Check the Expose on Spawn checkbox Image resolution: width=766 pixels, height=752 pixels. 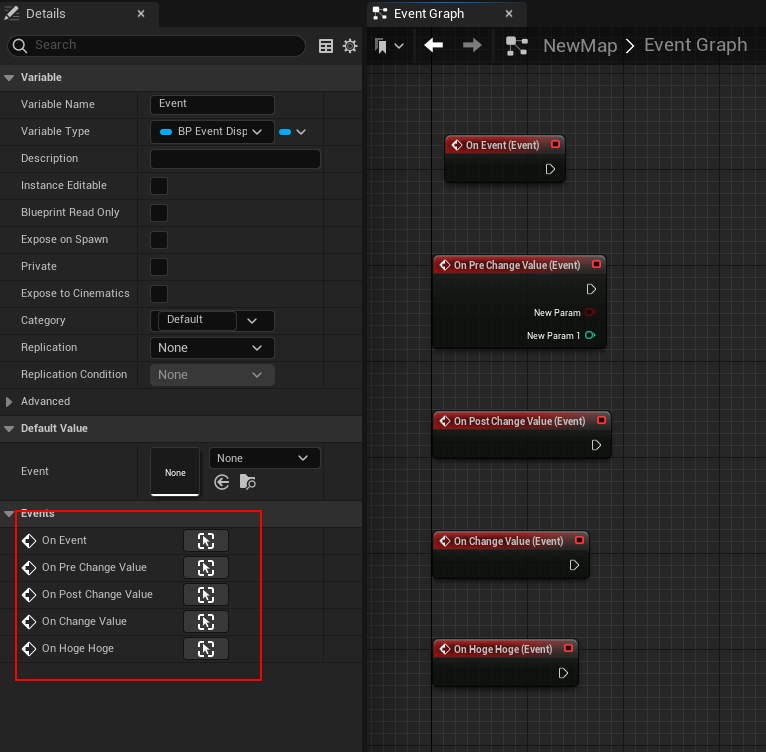158,240
